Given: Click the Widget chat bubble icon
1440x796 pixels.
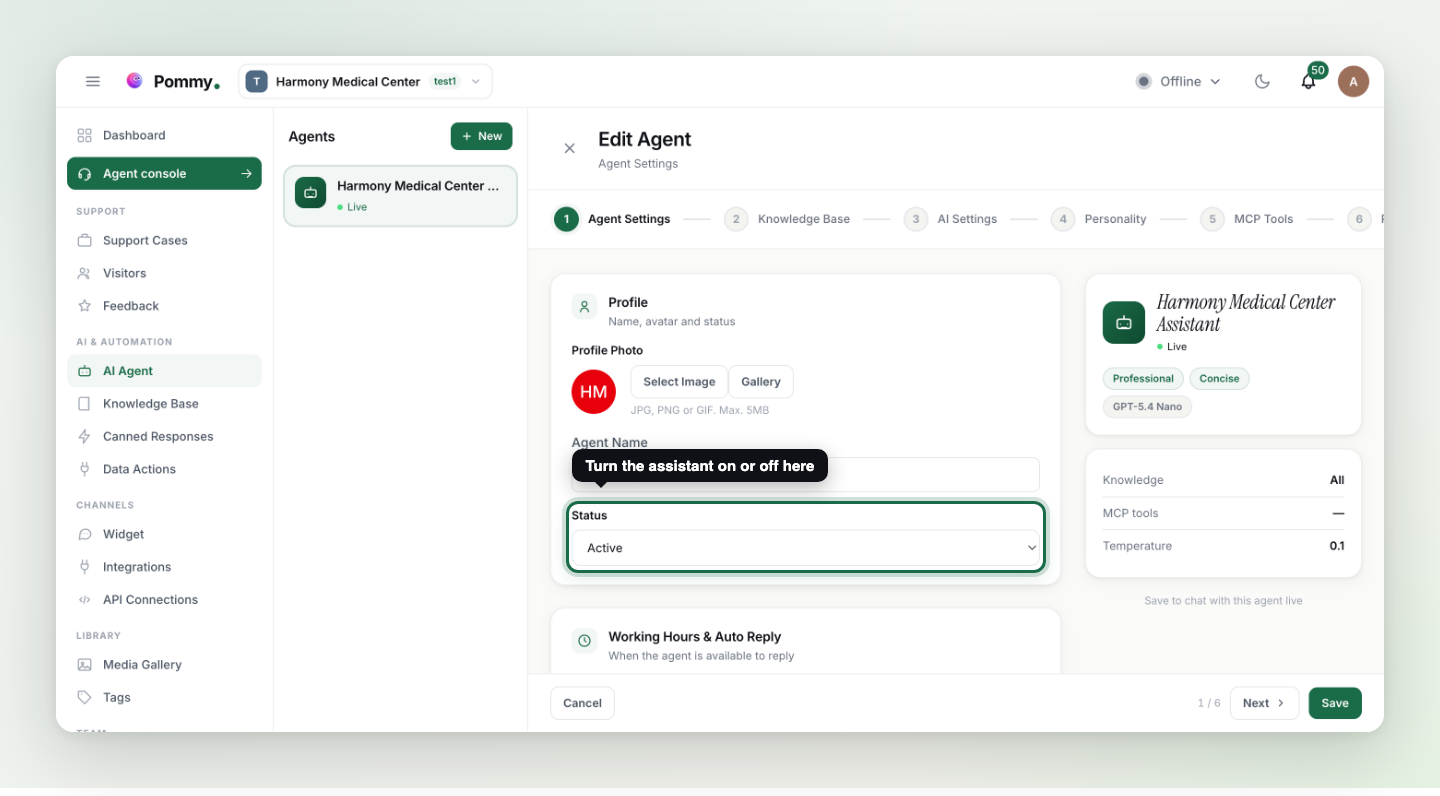Looking at the screenshot, I should 85,534.
